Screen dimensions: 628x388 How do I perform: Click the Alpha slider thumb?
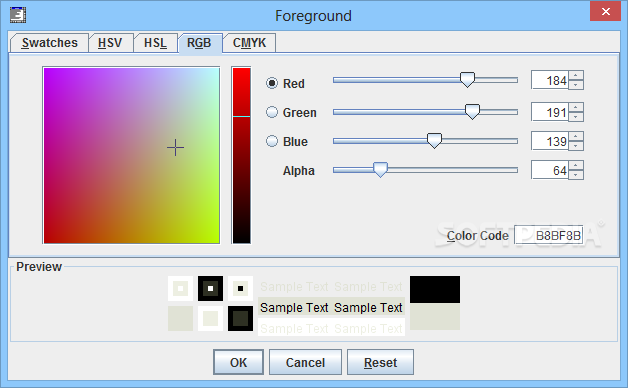pyautogui.click(x=380, y=169)
